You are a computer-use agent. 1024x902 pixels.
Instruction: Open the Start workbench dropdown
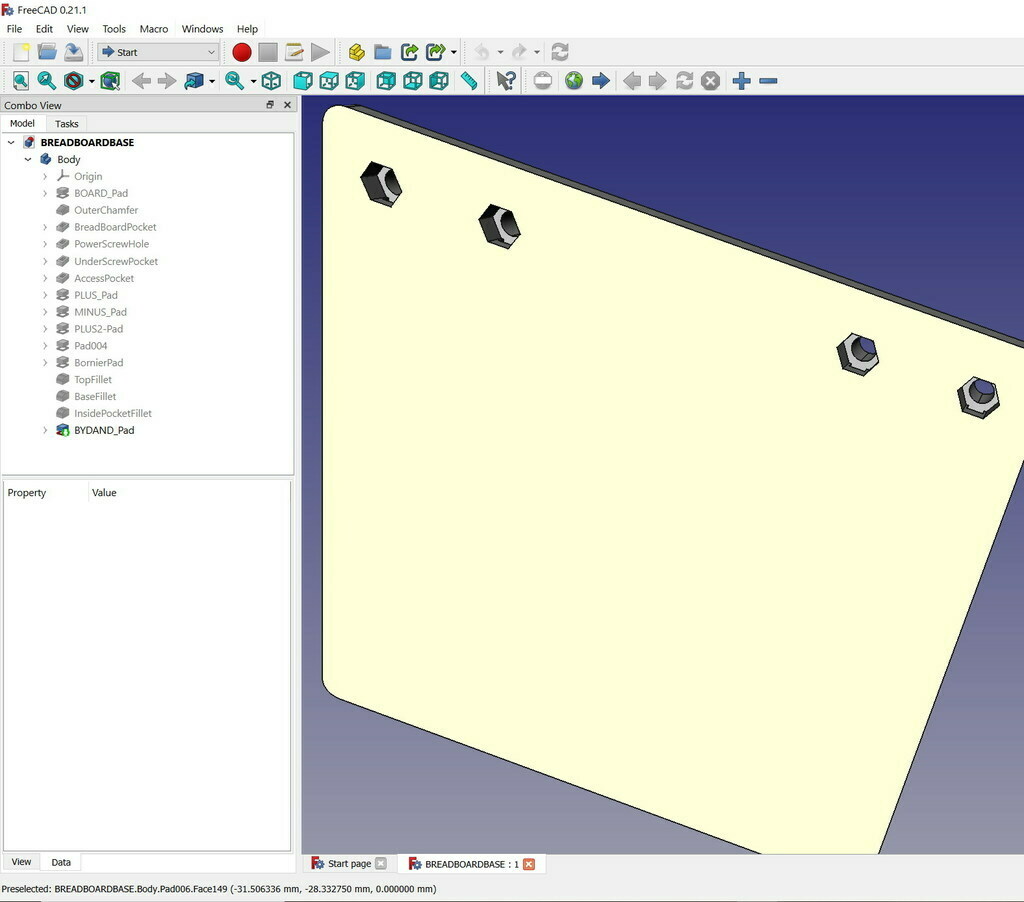pos(158,52)
